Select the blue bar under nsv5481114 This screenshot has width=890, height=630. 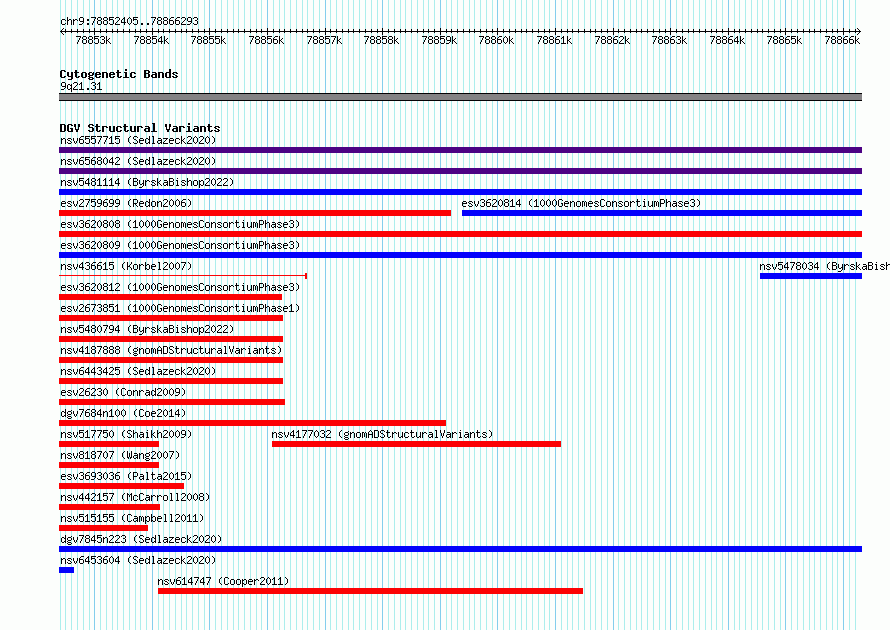click(460, 192)
